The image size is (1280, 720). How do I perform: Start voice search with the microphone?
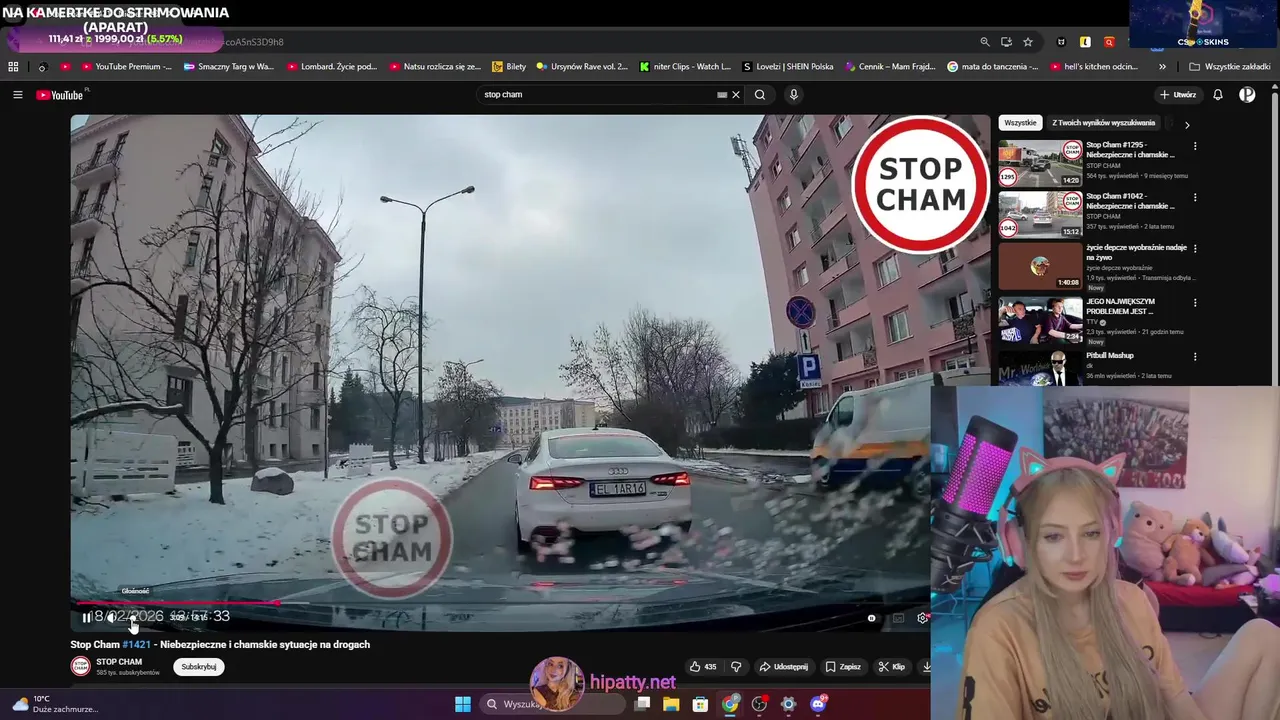coord(793,95)
